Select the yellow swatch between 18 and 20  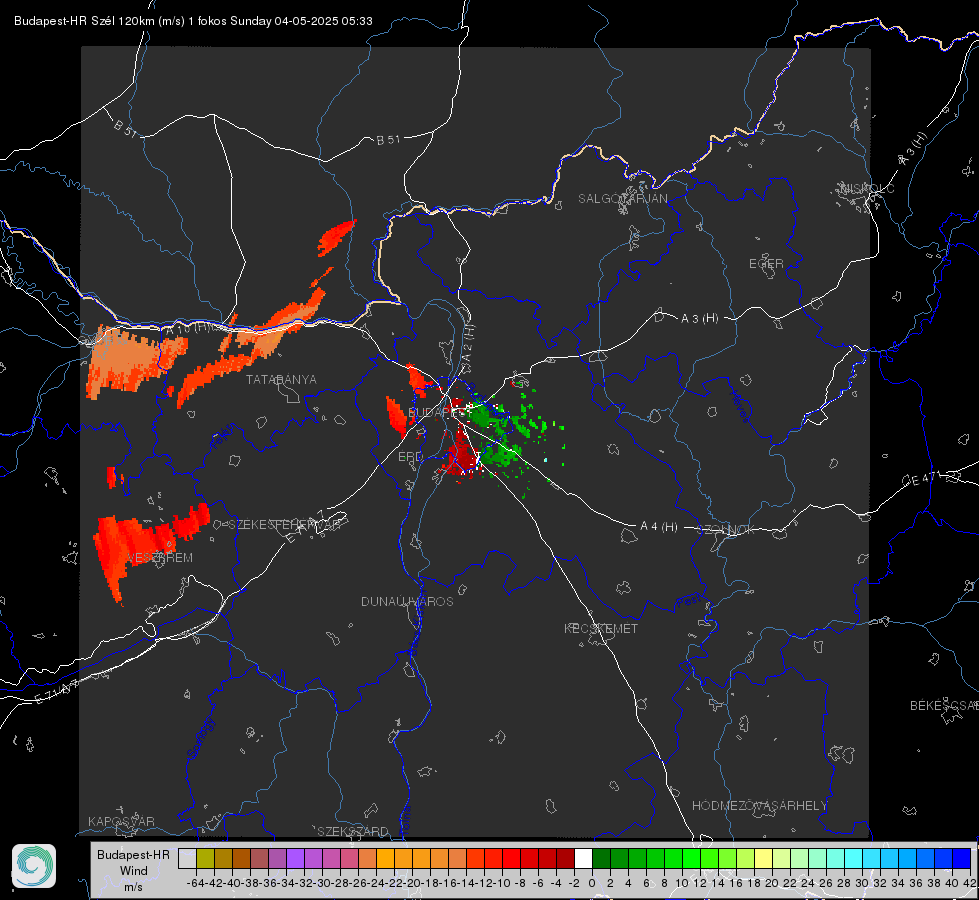tap(763, 858)
